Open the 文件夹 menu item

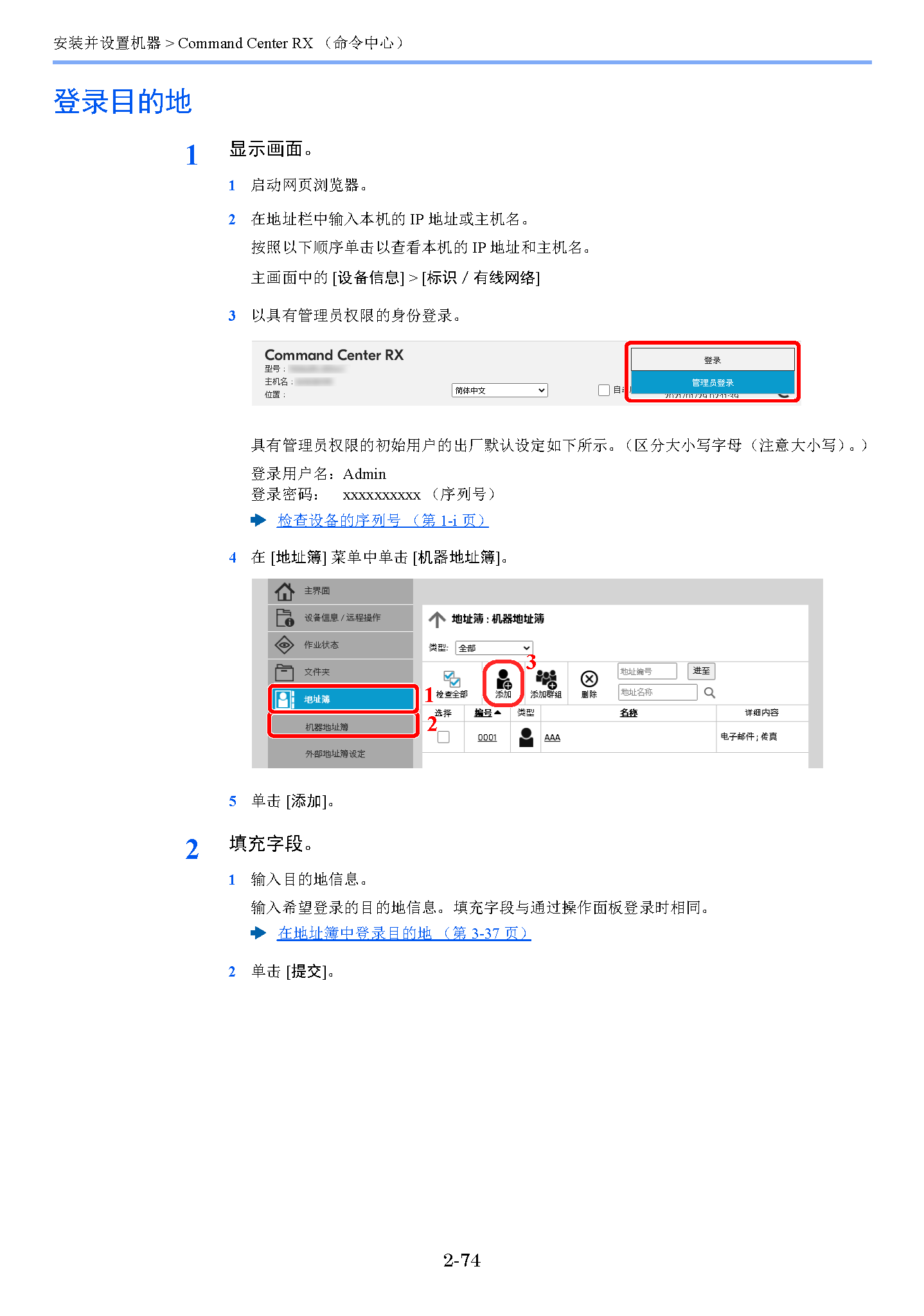[x=340, y=672]
